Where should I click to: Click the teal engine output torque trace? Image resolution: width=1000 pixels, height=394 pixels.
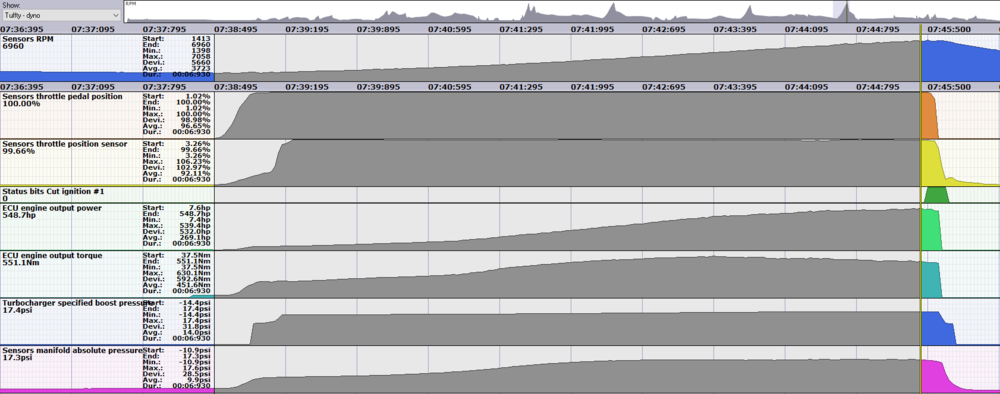point(931,279)
